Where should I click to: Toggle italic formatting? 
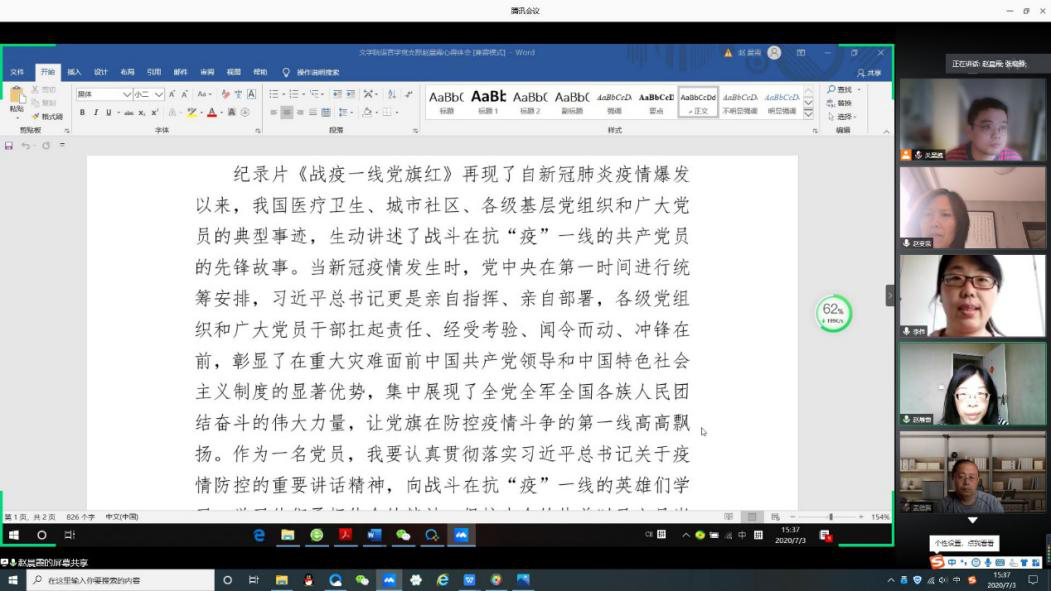click(x=95, y=112)
